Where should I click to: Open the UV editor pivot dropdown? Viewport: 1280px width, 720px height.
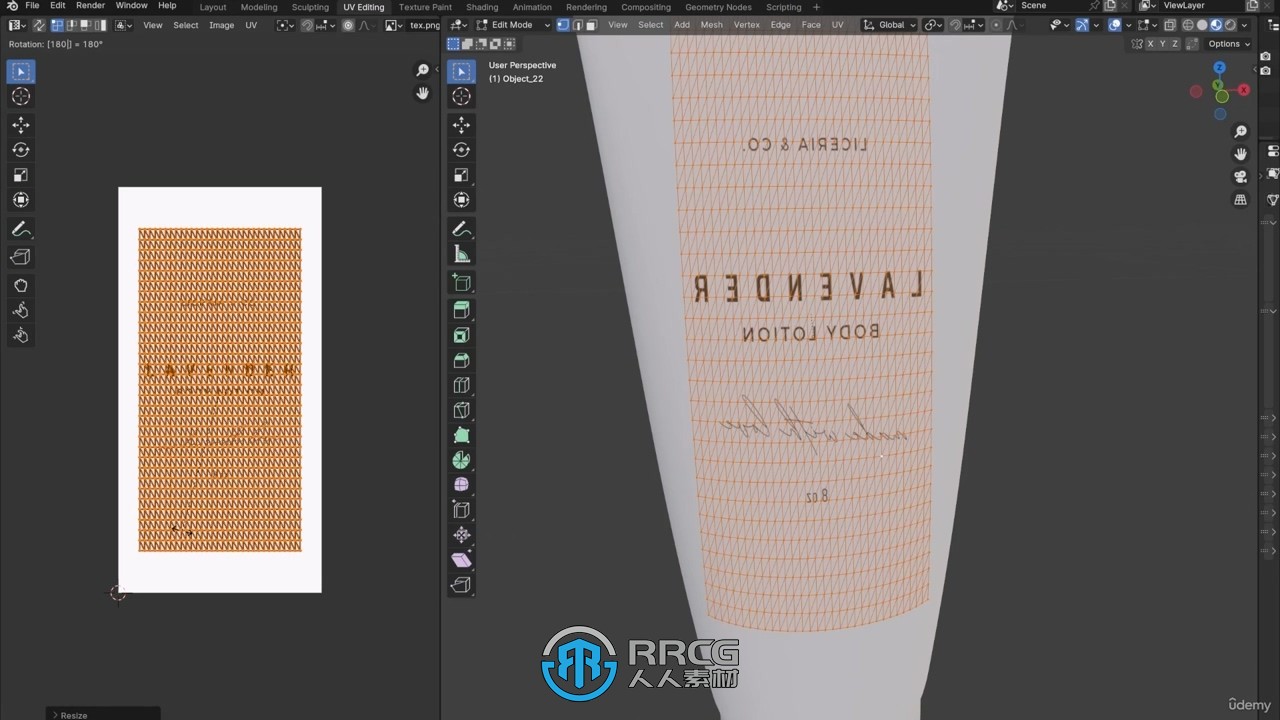point(286,25)
